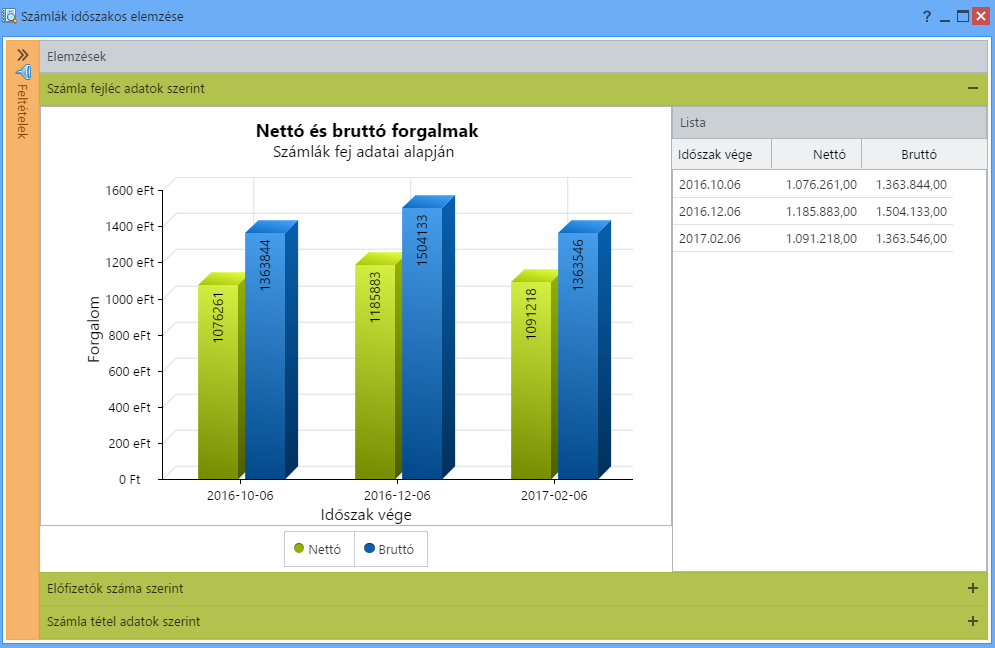Click the green bar labeled 1091218
The height and width of the screenshot is (648, 995).
[531, 380]
